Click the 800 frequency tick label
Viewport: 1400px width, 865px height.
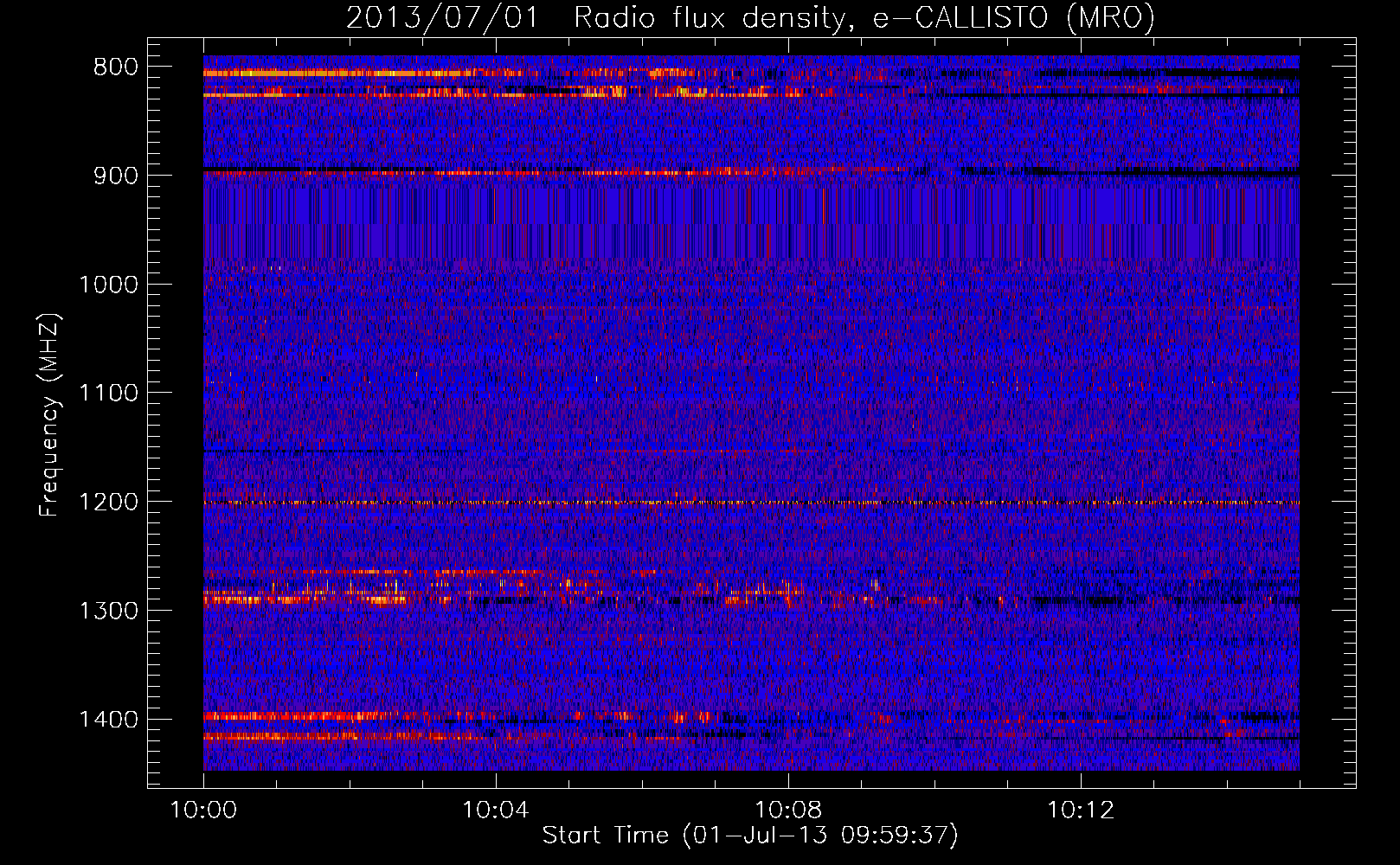(x=116, y=67)
